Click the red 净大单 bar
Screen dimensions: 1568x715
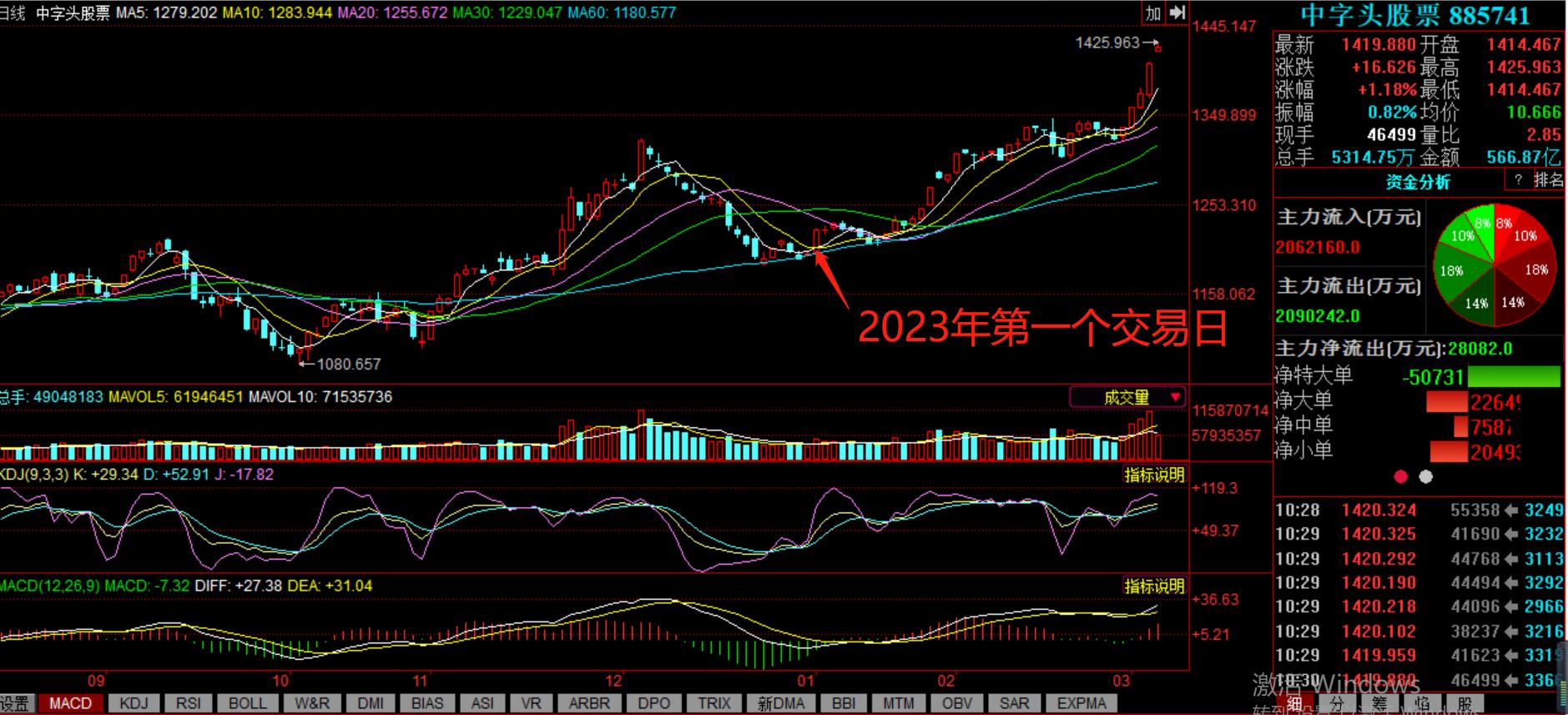(x=1447, y=402)
